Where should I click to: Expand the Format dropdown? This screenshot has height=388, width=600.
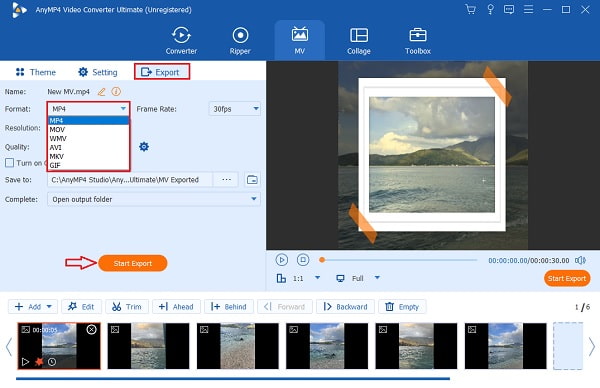pos(88,109)
